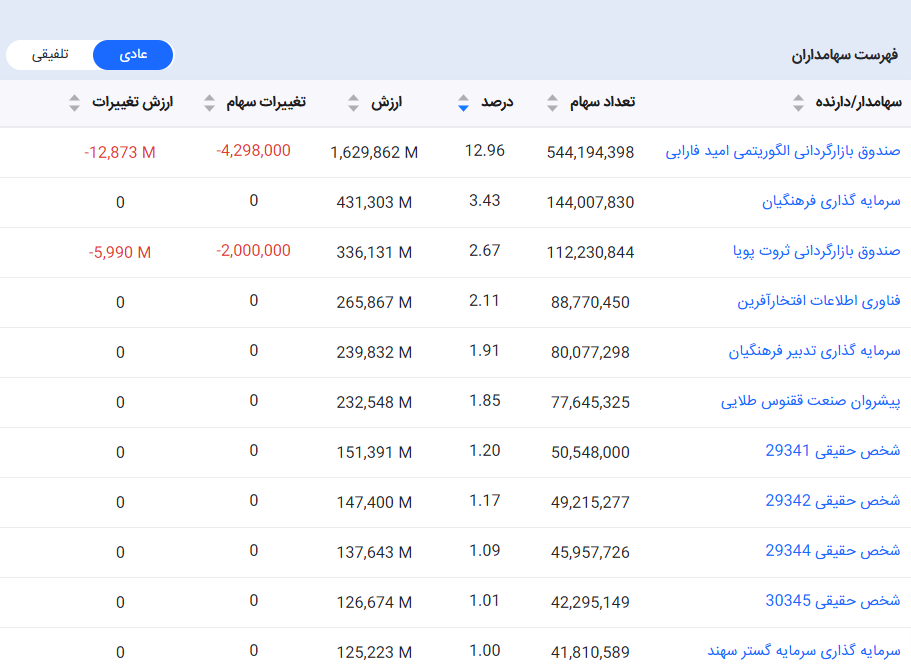Select شخص حقیقی 29344 shareholder
Image resolution: width=911 pixels, height=670 pixels.
(x=833, y=551)
